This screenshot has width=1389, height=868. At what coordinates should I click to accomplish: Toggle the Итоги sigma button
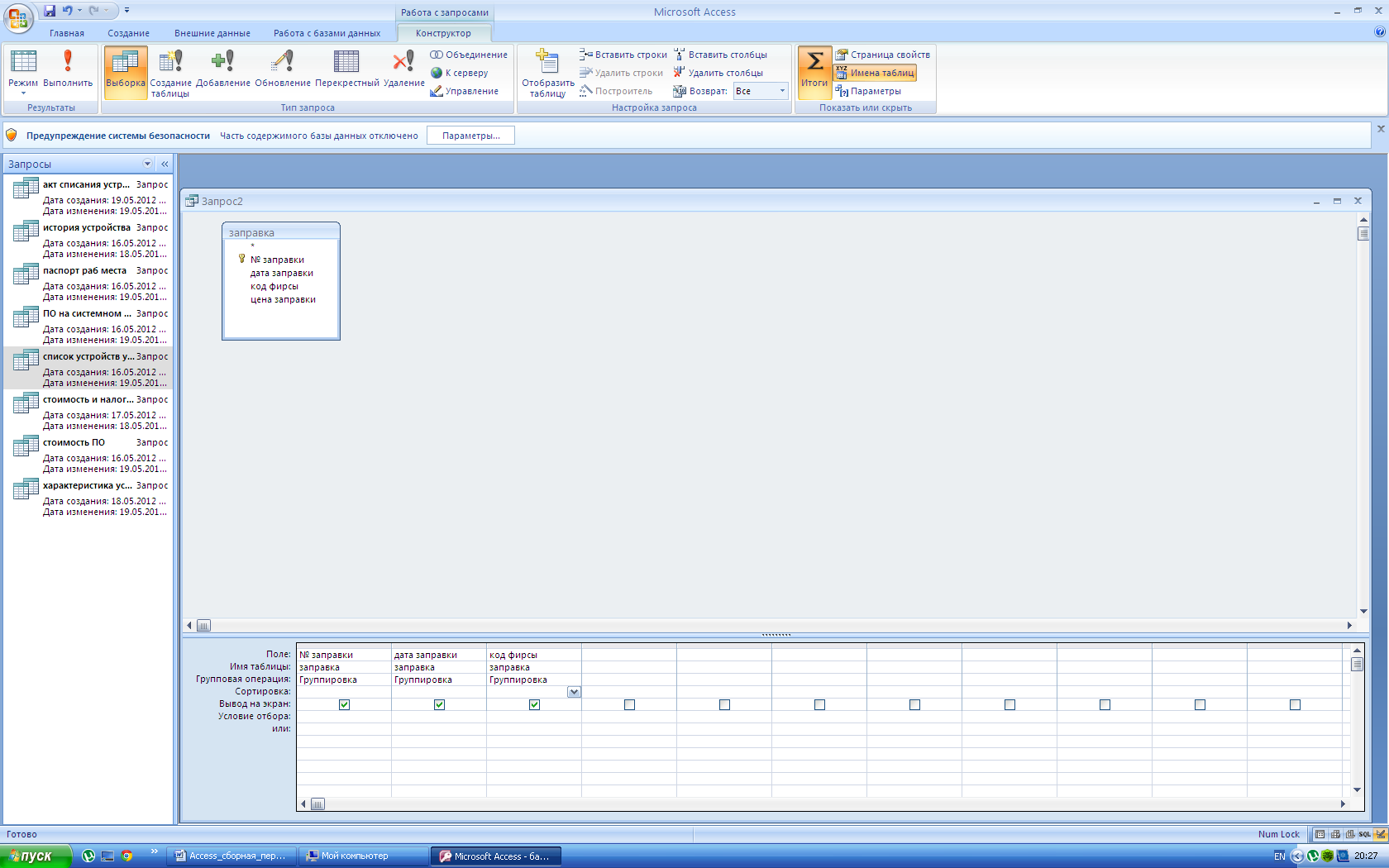pos(814,72)
